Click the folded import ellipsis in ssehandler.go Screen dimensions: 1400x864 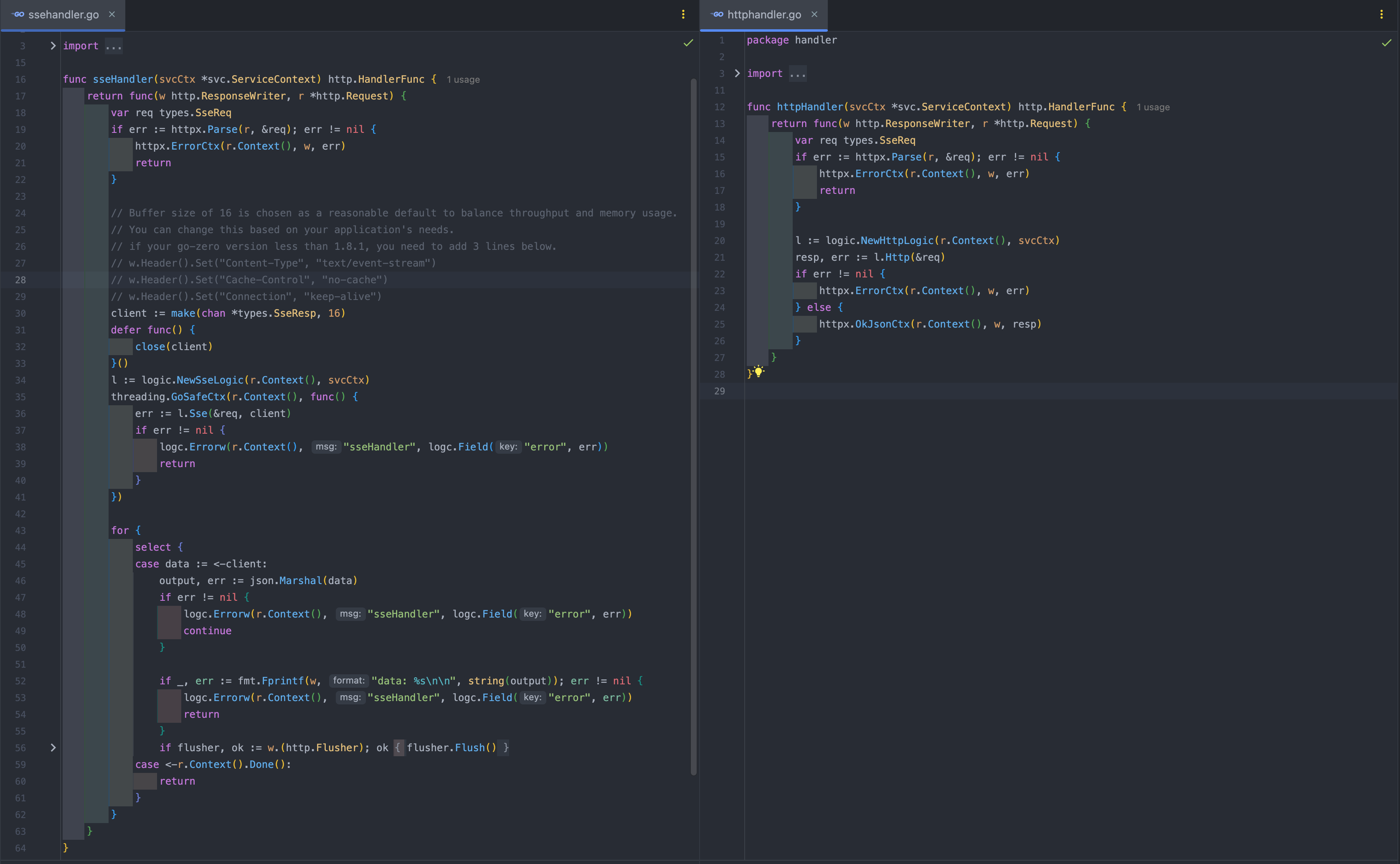[x=114, y=46]
